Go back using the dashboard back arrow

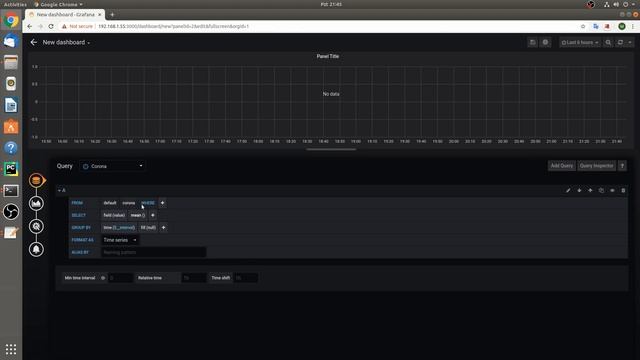point(33,42)
